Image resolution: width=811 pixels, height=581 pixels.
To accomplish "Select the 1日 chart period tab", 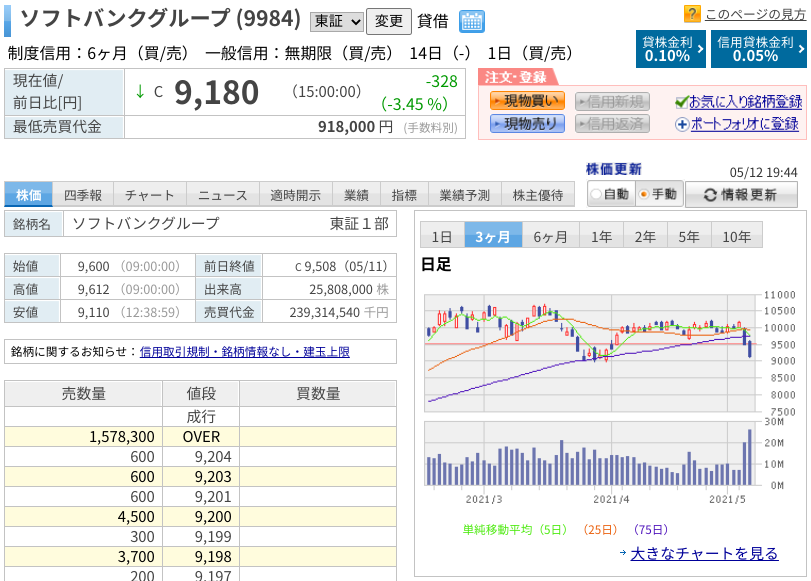I will (x=442, y=235).
